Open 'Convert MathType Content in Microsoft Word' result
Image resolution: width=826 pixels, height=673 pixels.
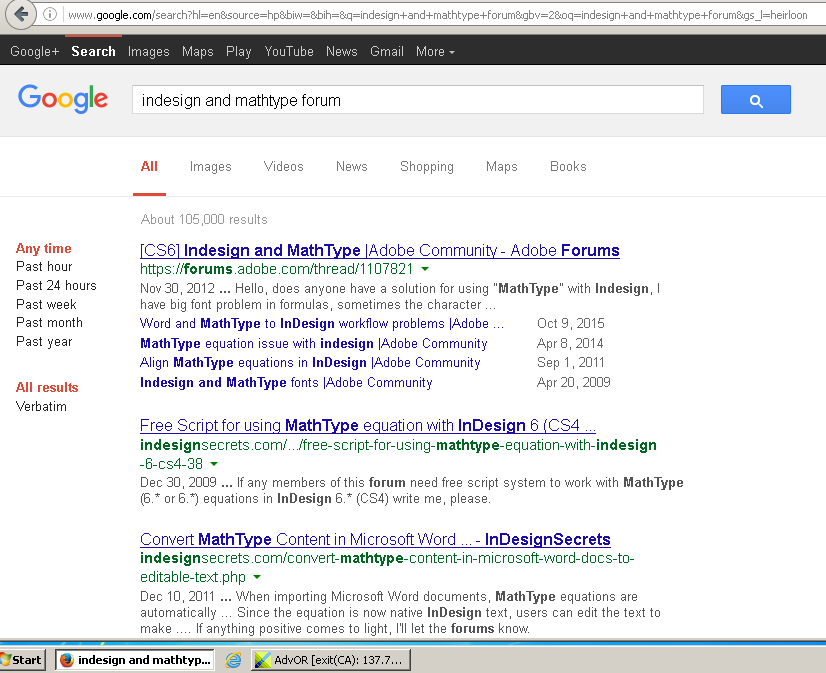coord(375,540)
